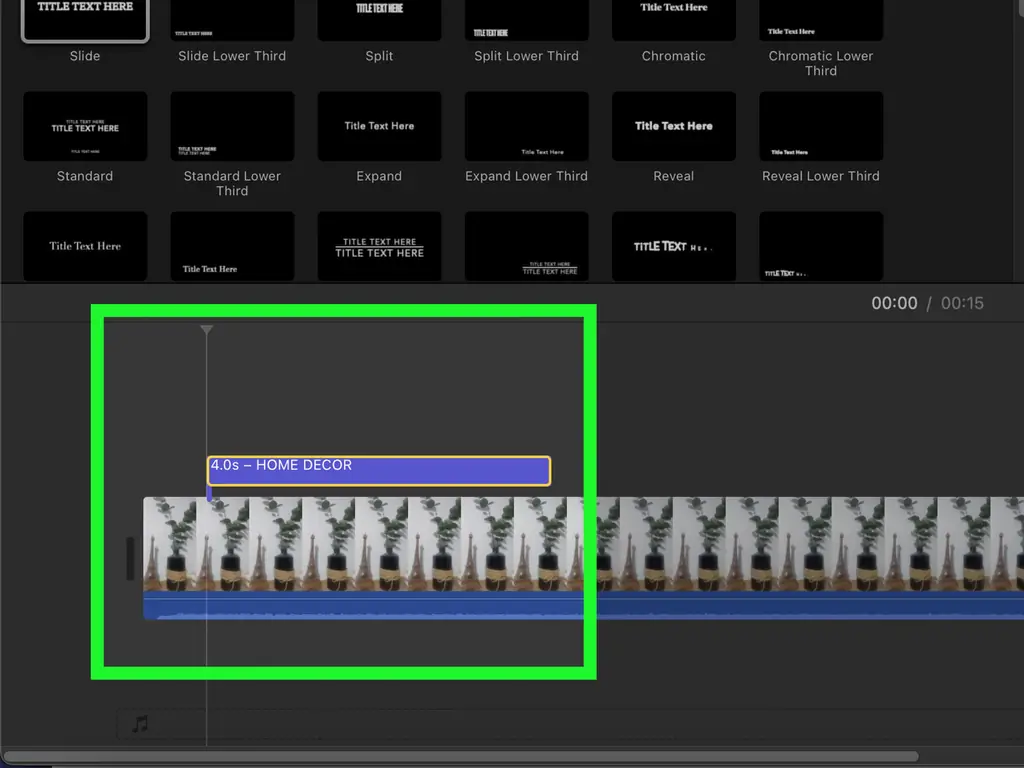The width and height of the screenshot is (1024, 768).
Task: Select the Slide title thumbnail
Action: tap(85, 20)
